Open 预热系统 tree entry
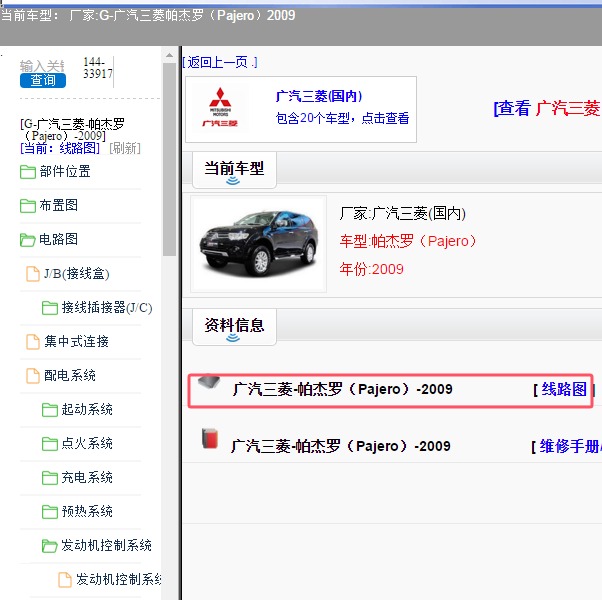602x600 pixels. (x=87, y=511)
